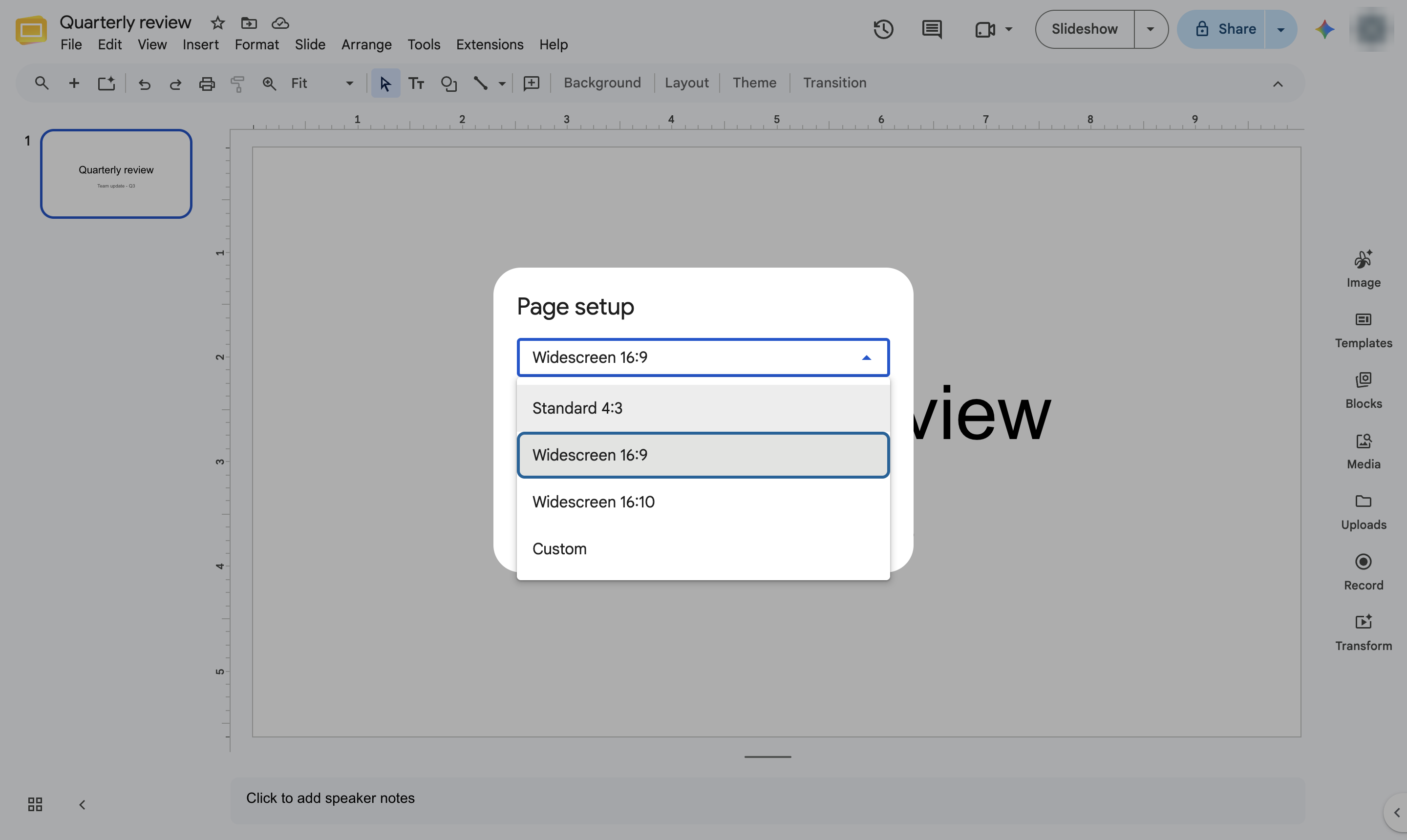The width and height of the screenshot is (1407, 840).
Task: Choose Standard 4:3 option
Action: tap(703, 408)
